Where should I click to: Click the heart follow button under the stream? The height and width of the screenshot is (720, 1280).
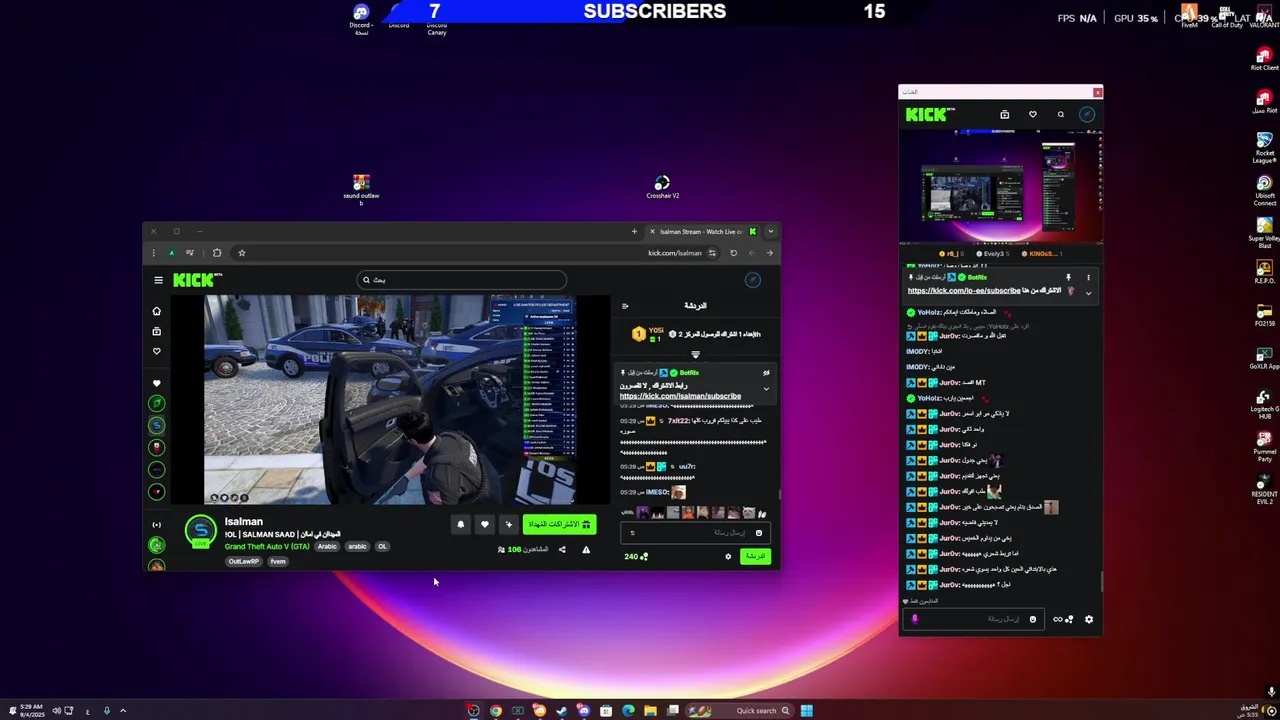485,524
